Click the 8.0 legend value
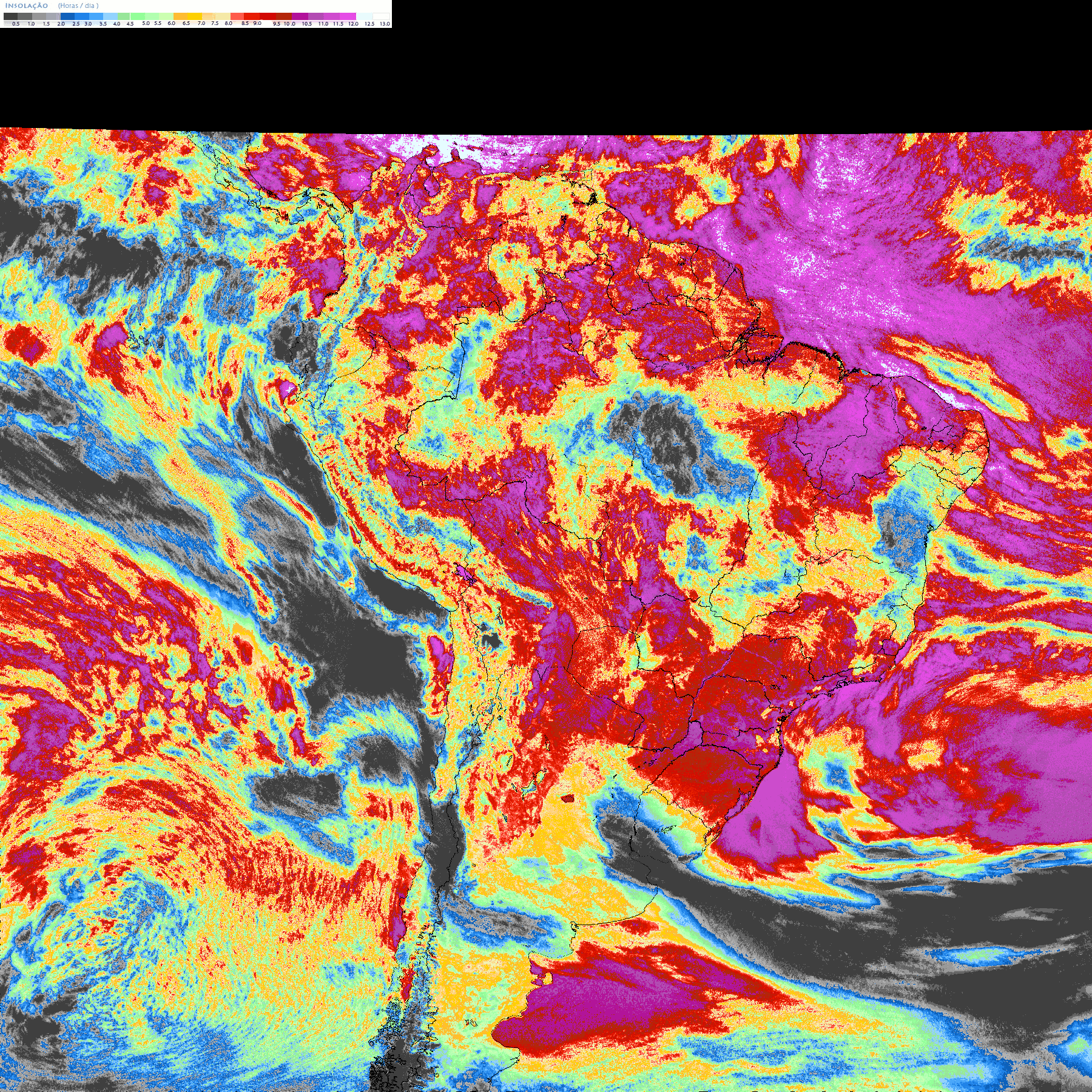Screen dimensions: 1092x1092 coord(228,23)
